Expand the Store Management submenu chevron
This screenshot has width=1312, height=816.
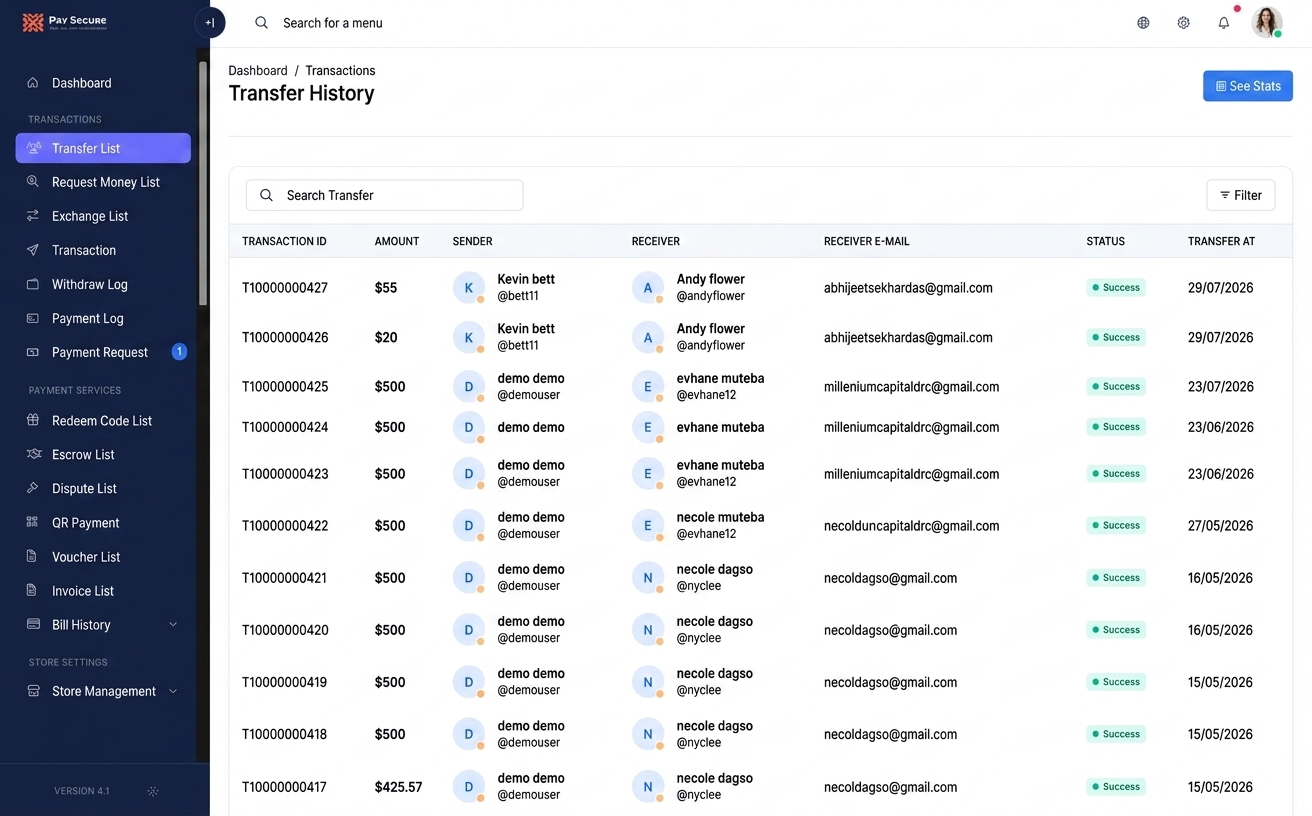click(173, 691)
